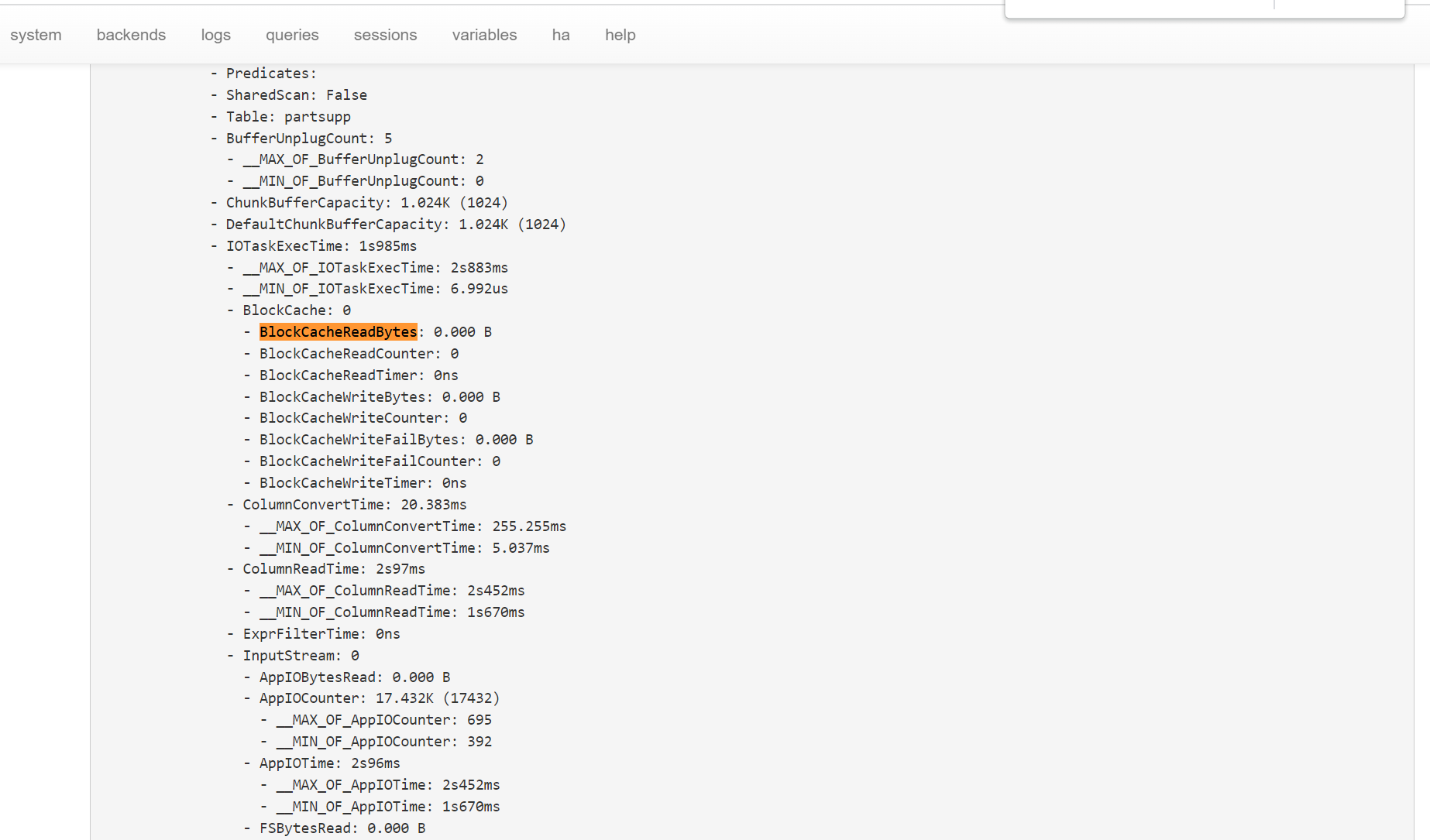Click the Table: partsupp line

pos(288,117)
